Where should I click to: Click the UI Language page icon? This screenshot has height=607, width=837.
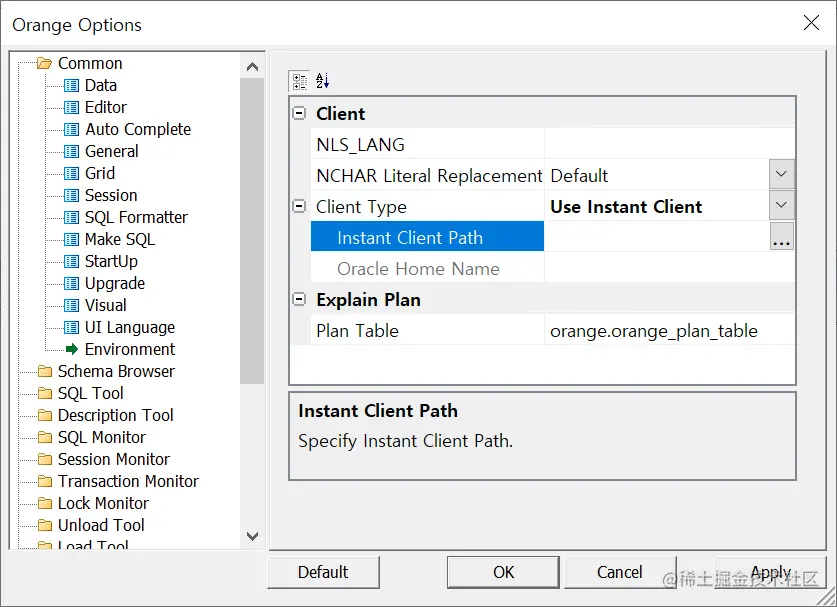(x=72, y=327)
